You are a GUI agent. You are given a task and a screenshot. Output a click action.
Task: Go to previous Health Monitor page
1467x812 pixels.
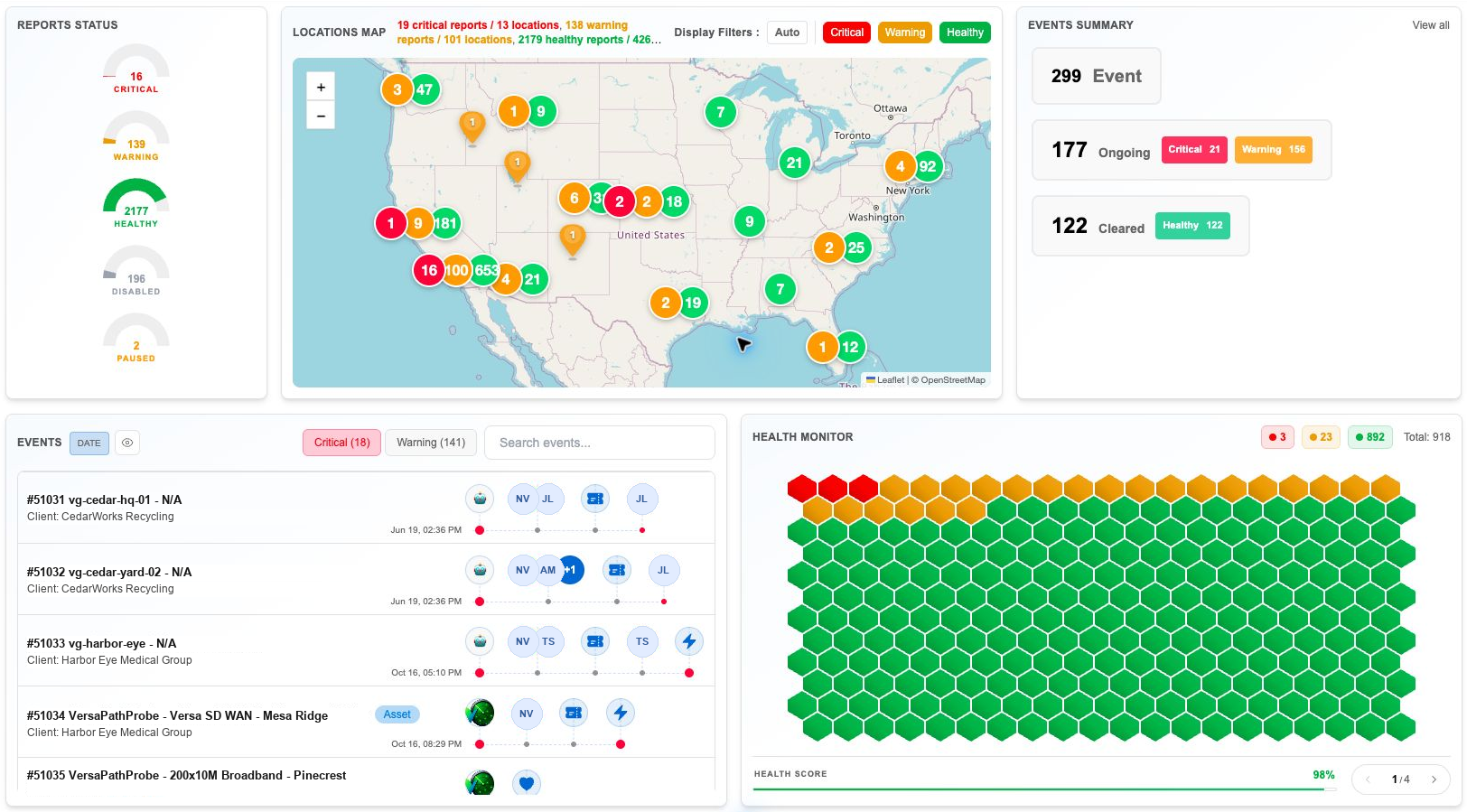[1369, 779]
